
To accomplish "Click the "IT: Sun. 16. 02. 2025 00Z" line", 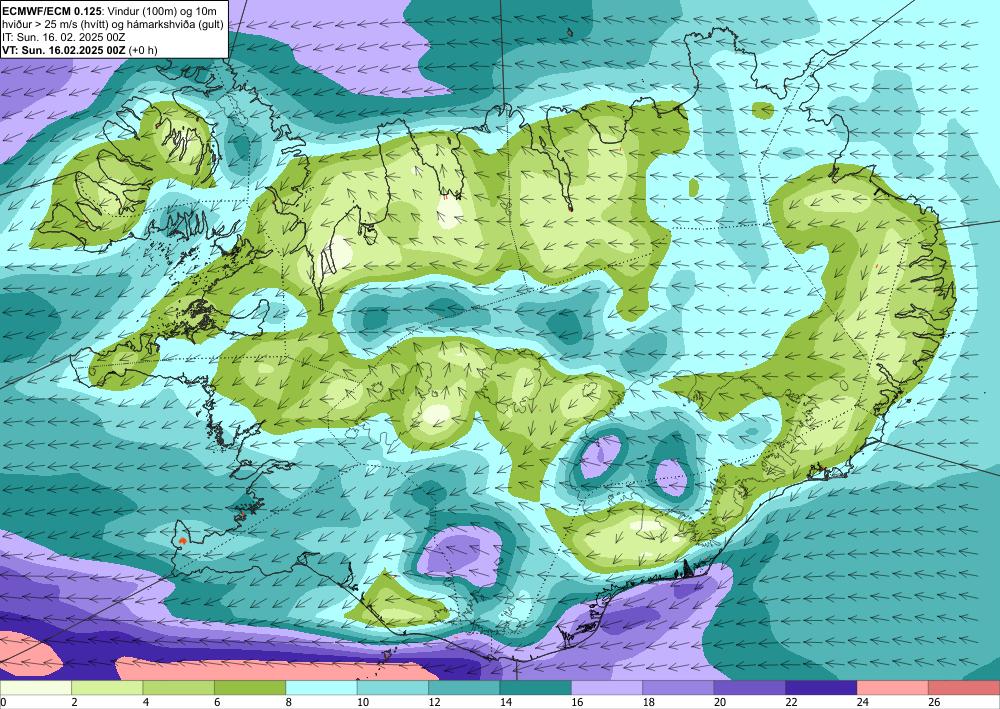I will tap(64, 36).
